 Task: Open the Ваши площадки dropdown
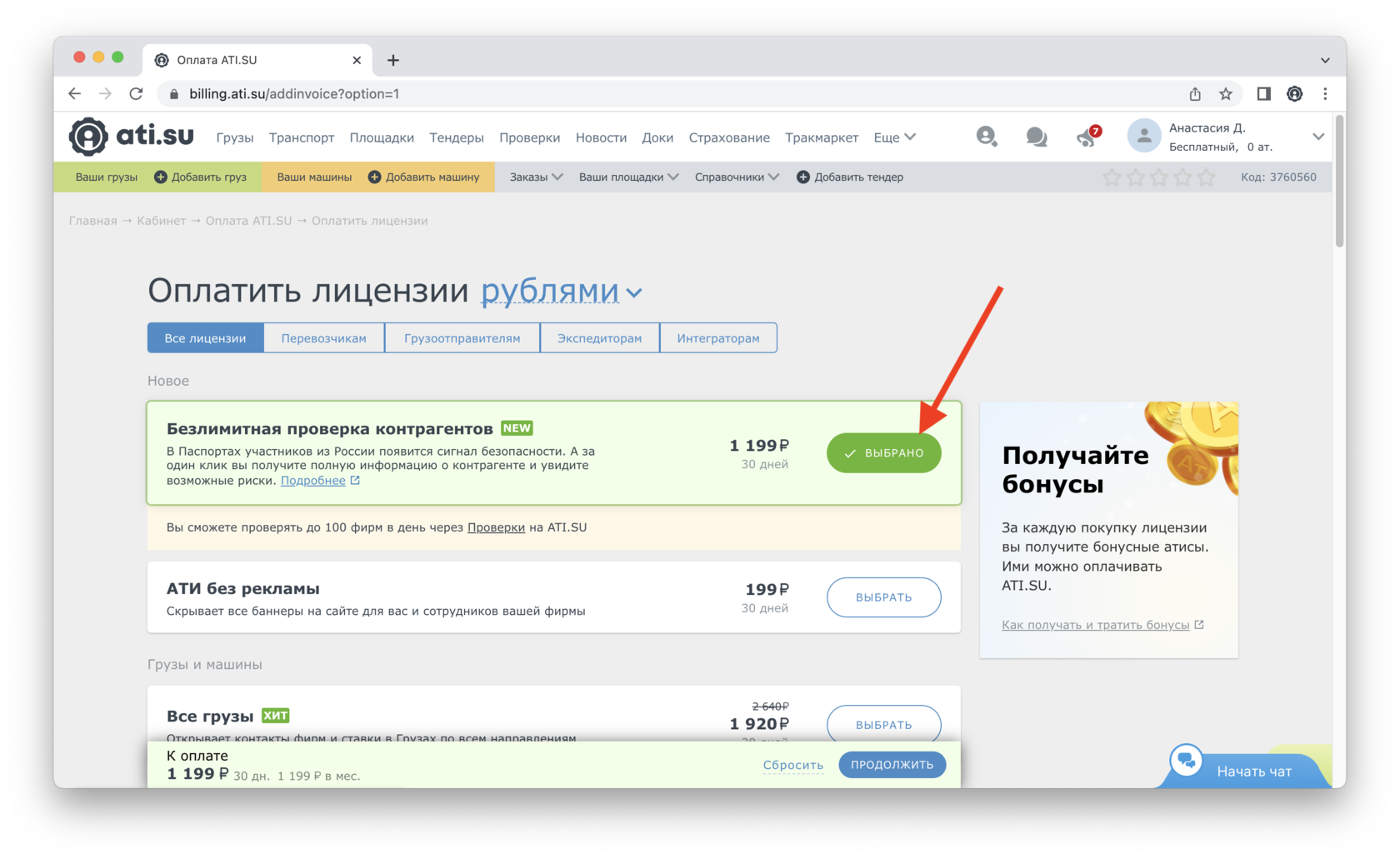click(629, 177)
